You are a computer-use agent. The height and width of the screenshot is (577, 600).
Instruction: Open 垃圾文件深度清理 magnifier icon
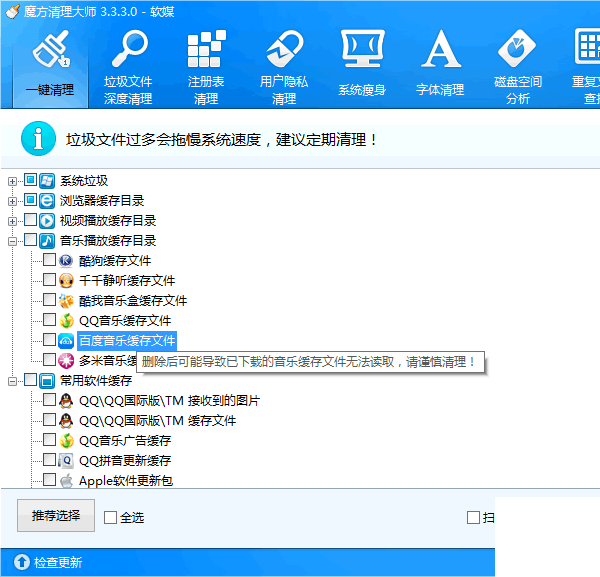[129, 49]
